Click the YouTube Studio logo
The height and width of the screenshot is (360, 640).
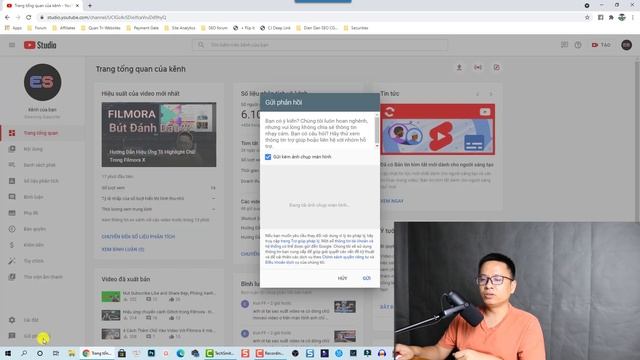[x=40, y=45]
